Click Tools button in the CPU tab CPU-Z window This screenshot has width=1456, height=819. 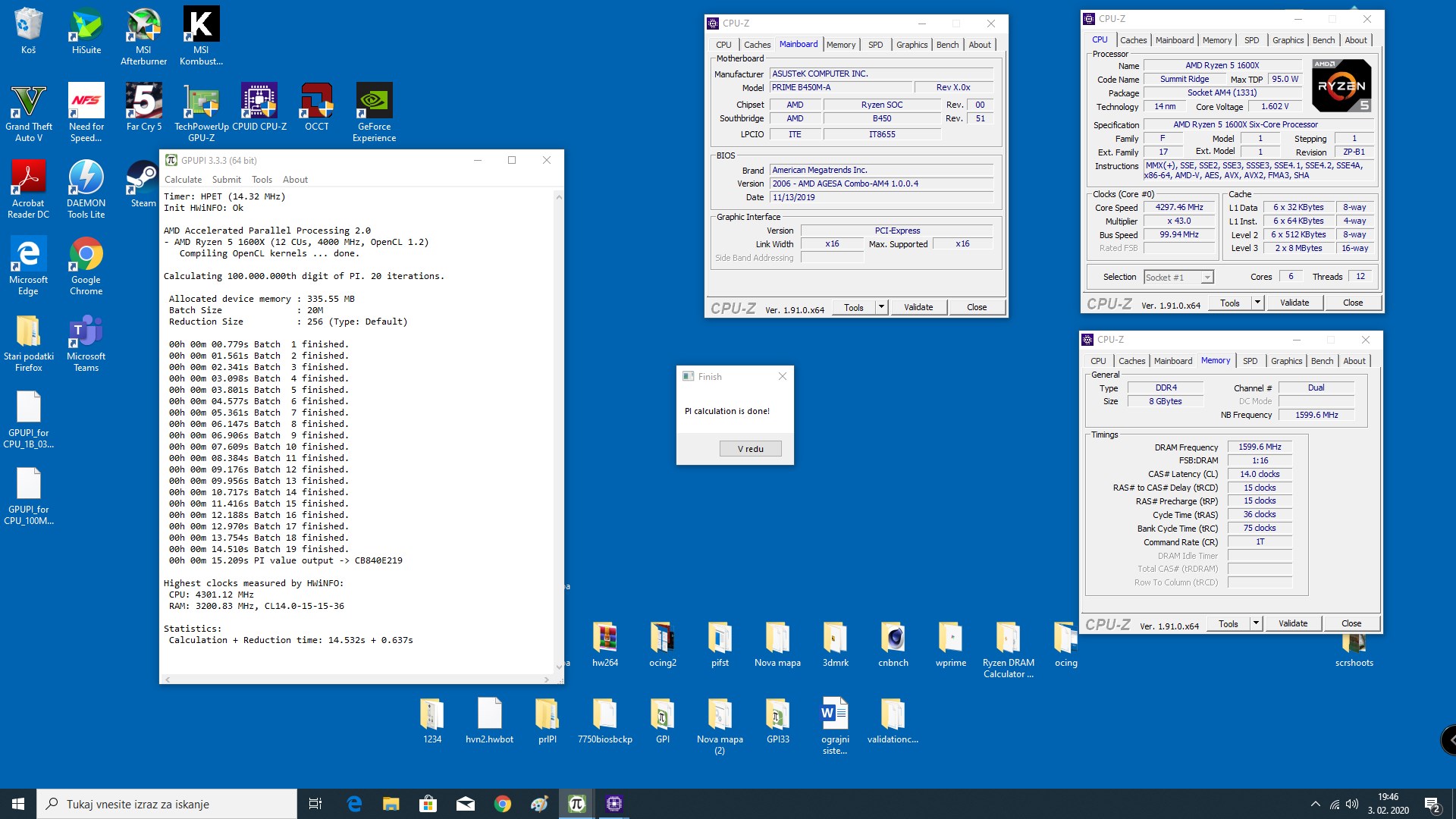(1230, 303)
